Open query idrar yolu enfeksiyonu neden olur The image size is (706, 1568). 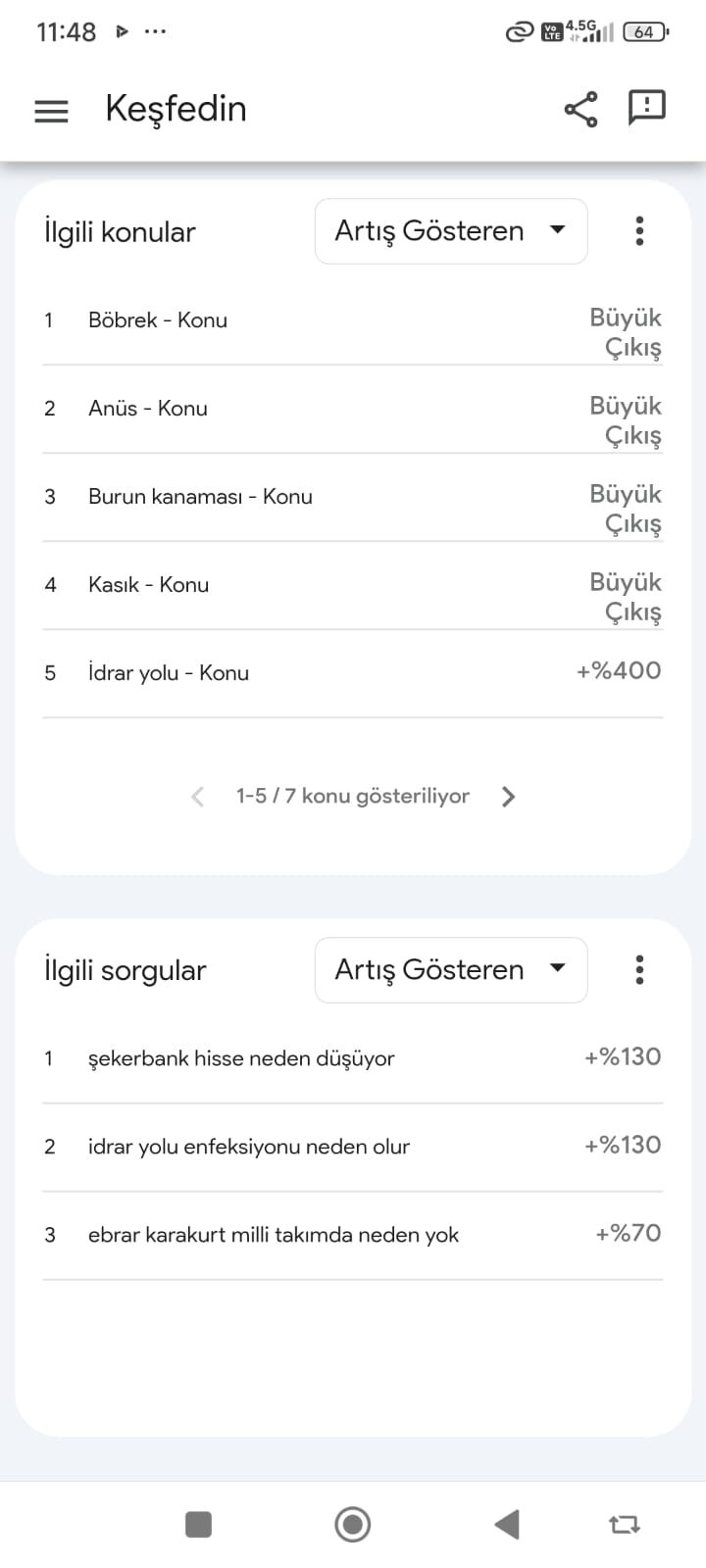coord(353,1148)
